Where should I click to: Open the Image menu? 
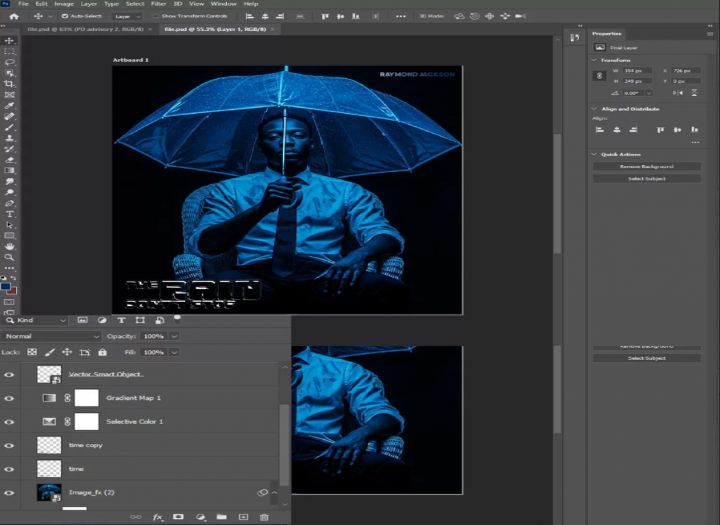click(64, 4)
